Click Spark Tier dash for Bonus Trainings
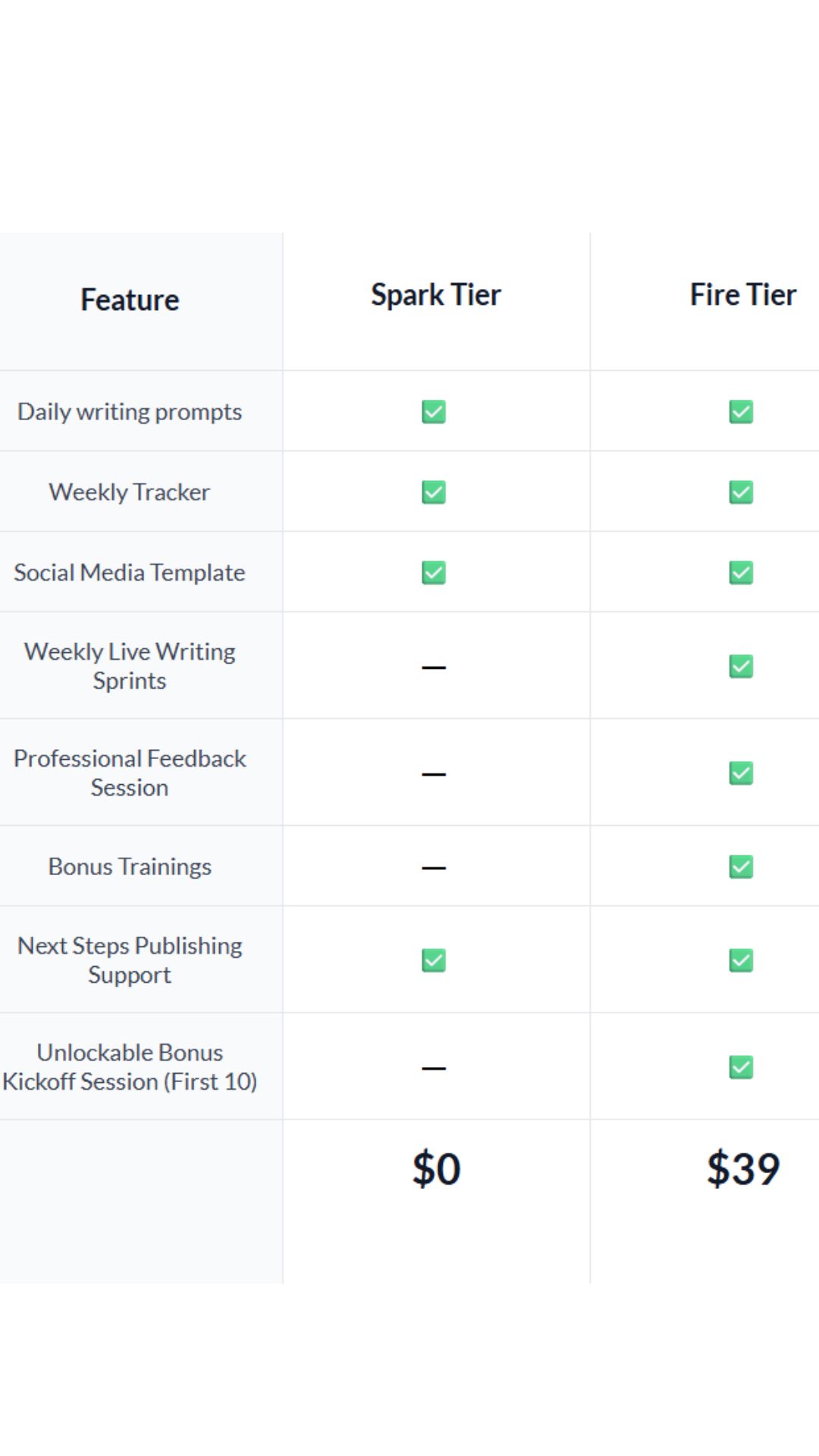Screen dimensions: 819x1456 tap(434, 868)
